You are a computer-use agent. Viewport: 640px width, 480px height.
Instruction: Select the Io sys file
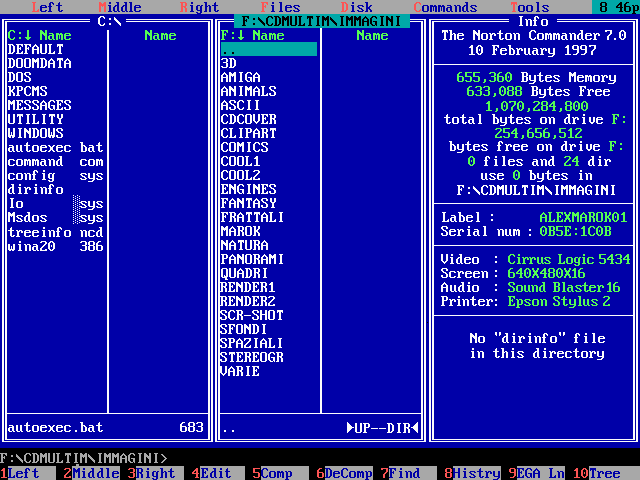coord(56,203)
